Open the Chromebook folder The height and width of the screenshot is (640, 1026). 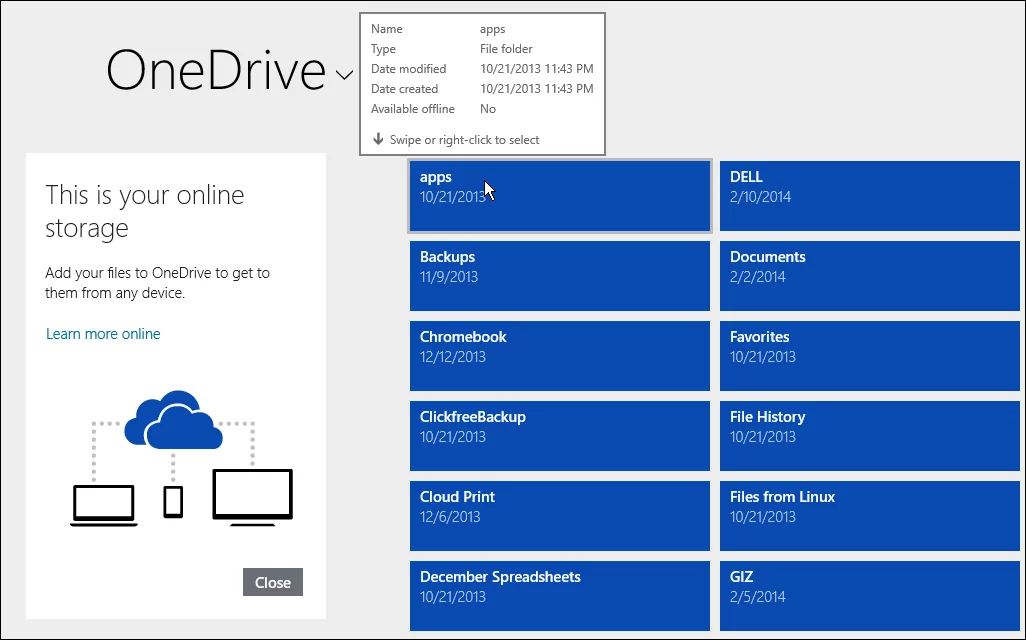[x=559, y=355]
